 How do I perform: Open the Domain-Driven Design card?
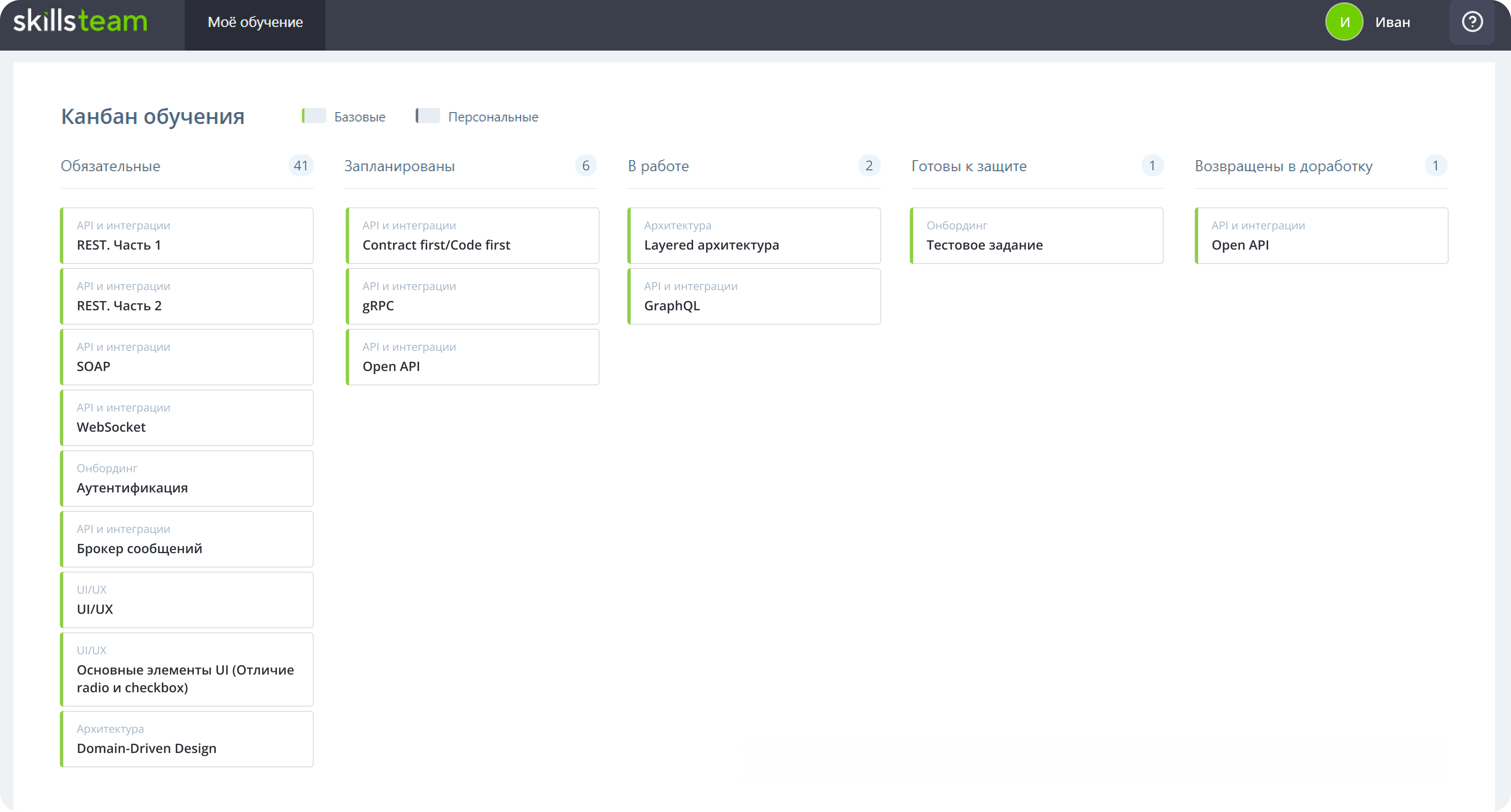tap(187, 739)
